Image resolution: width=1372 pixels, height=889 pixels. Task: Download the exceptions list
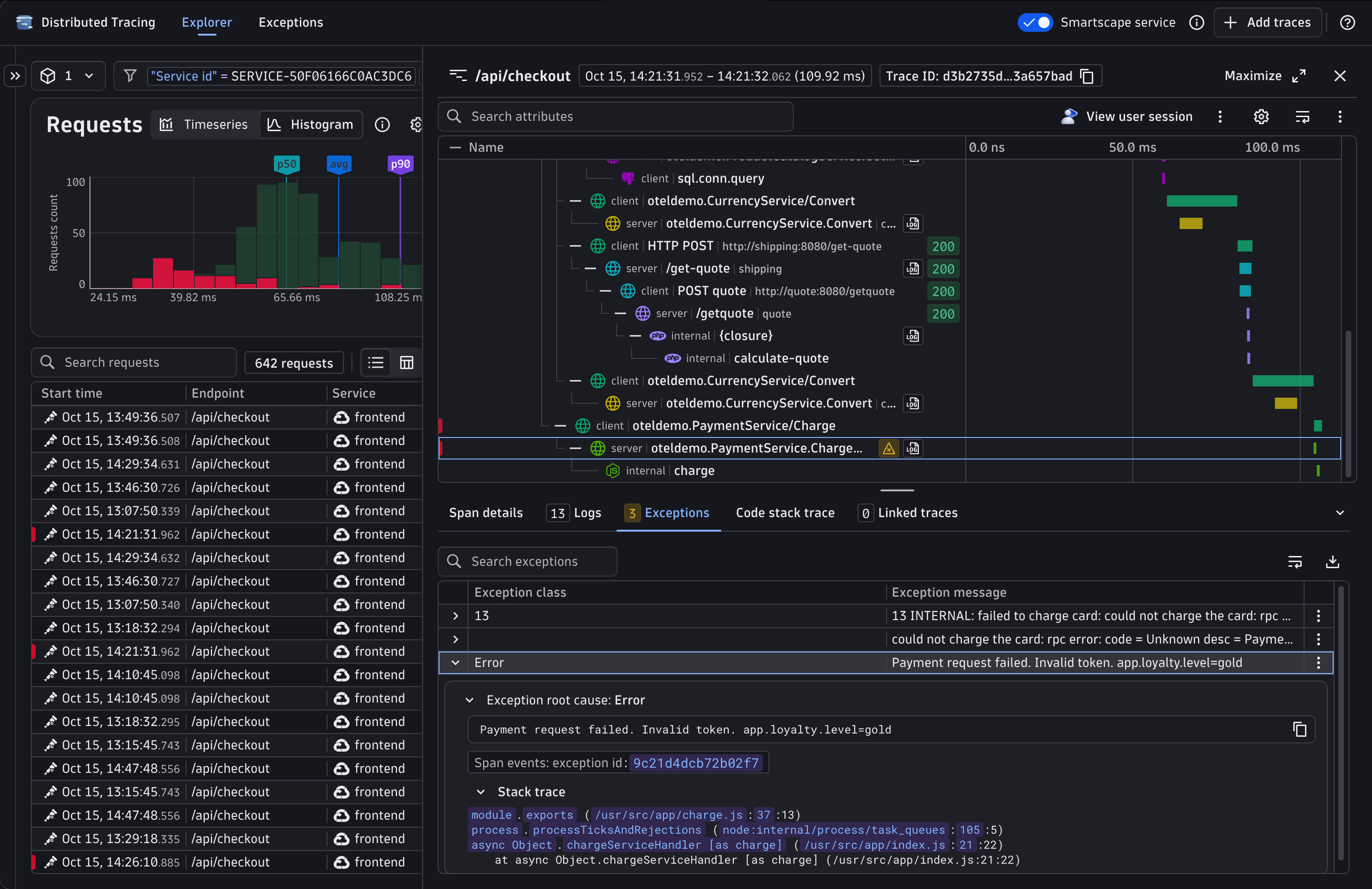[1332, 562]
